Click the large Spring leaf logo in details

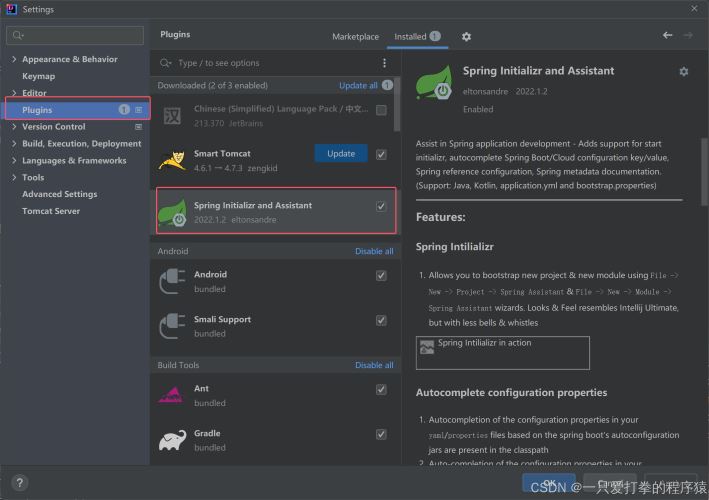434,83
